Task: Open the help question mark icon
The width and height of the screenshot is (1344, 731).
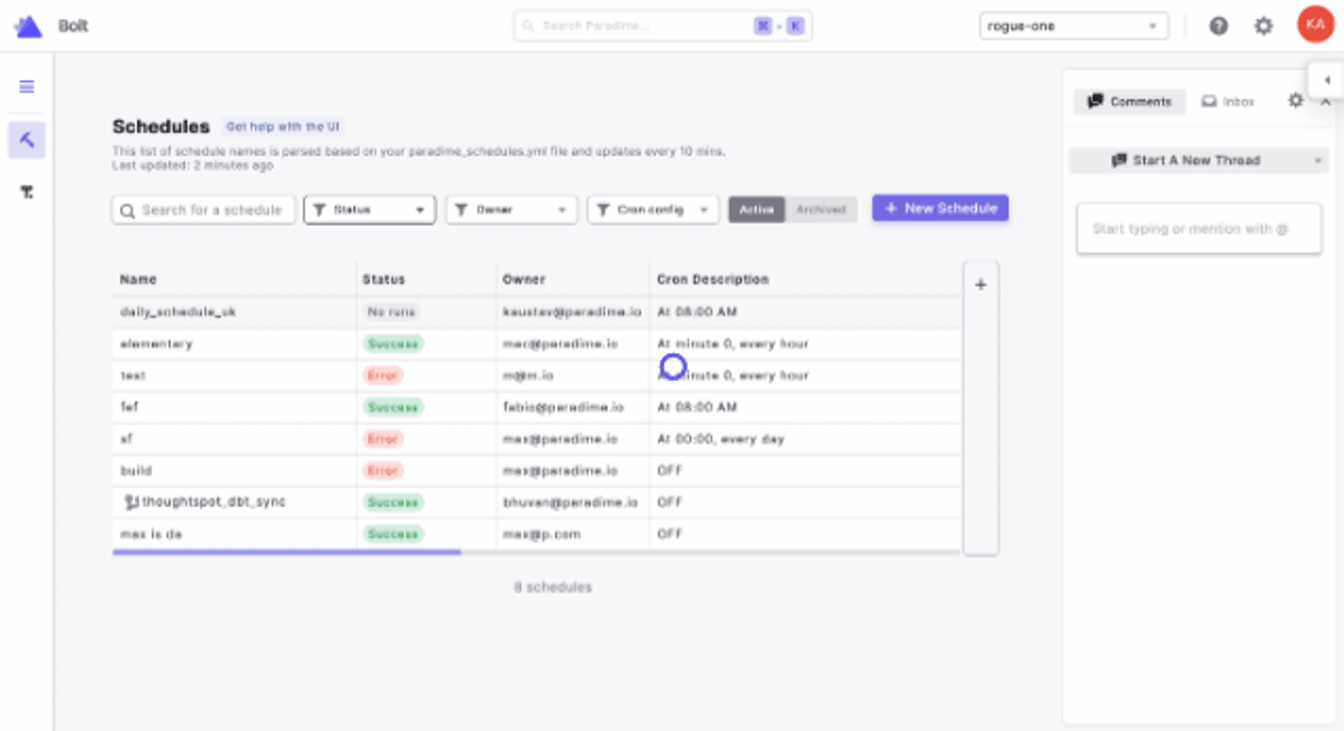Action: point(1218,26)
